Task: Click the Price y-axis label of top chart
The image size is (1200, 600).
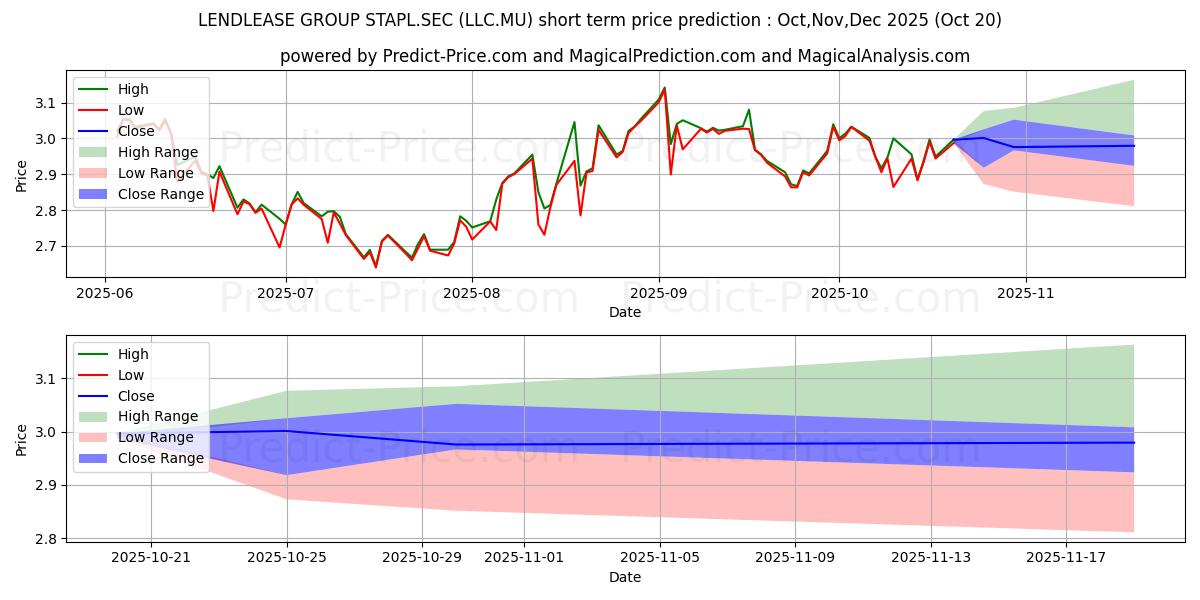Action: (22, 175)
